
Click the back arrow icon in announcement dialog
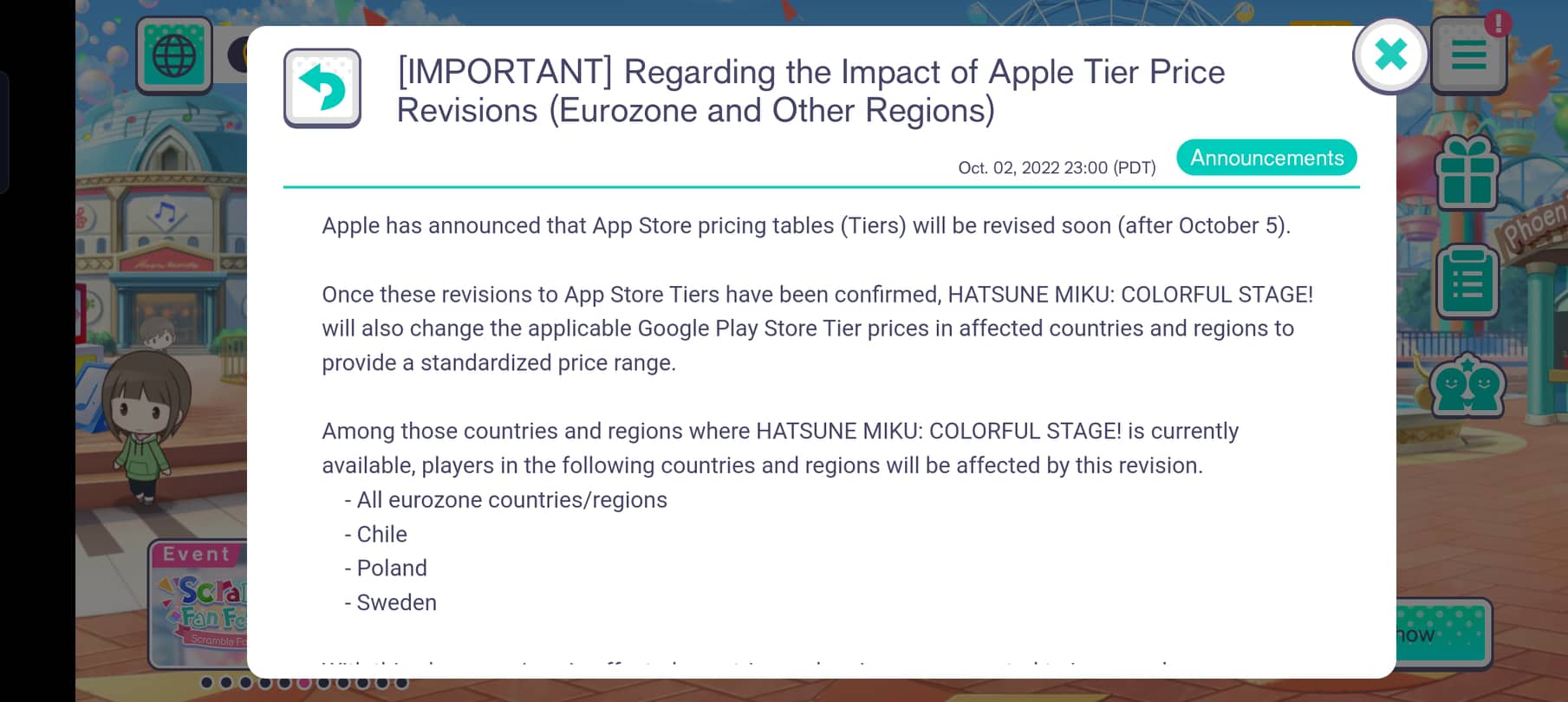pos(322,88)
